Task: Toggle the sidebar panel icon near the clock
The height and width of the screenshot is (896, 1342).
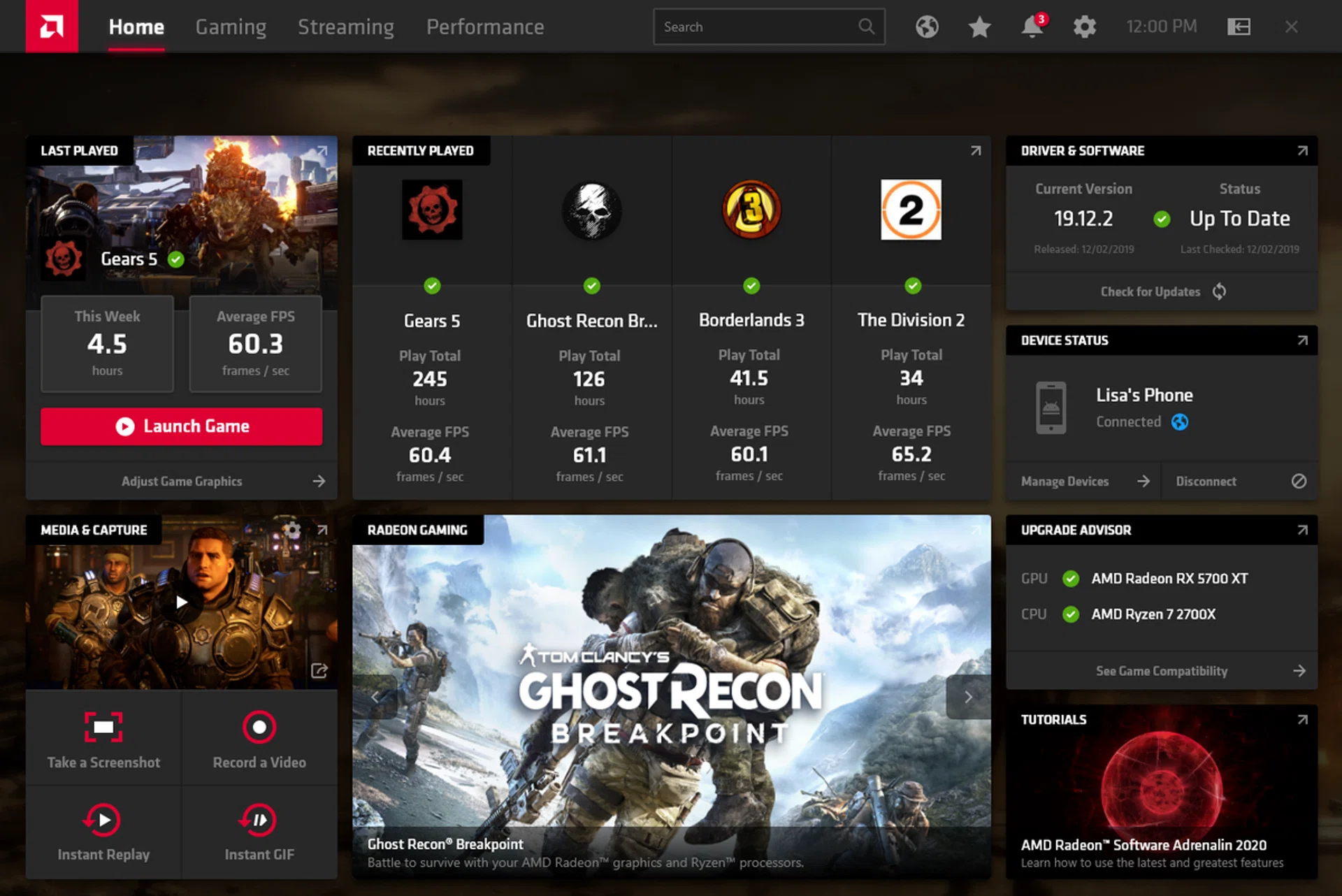Action: [x=1239, y=27]
